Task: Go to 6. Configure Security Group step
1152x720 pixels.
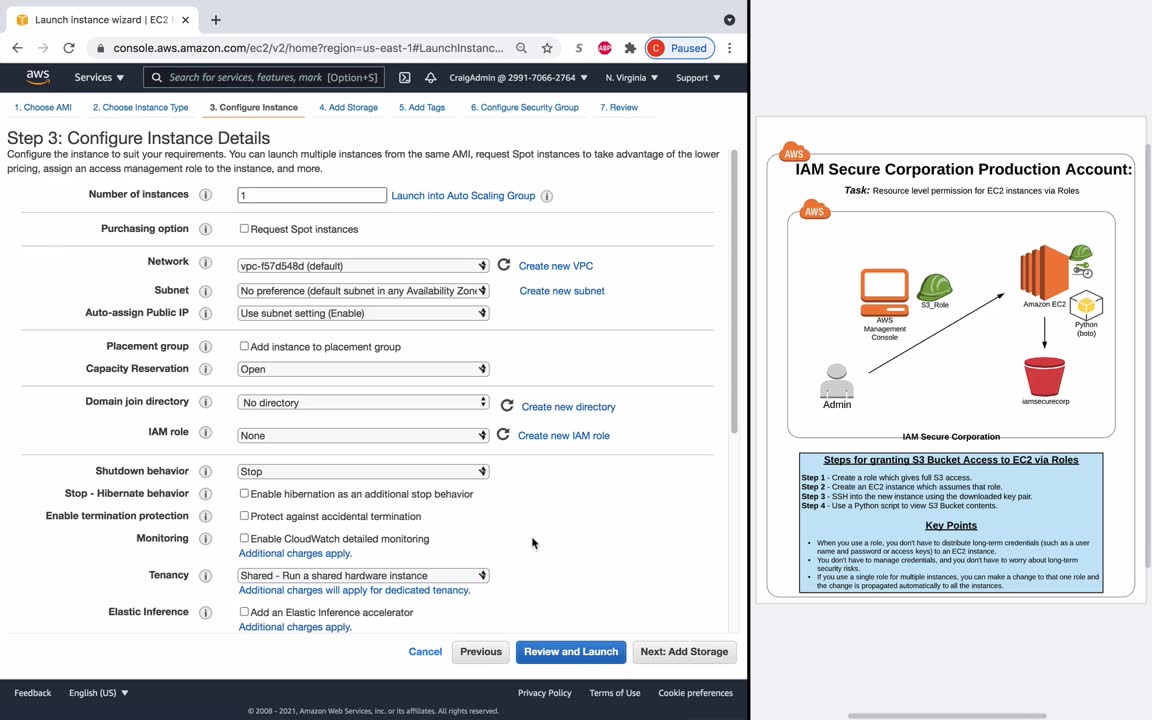Action: click(525, 107)
